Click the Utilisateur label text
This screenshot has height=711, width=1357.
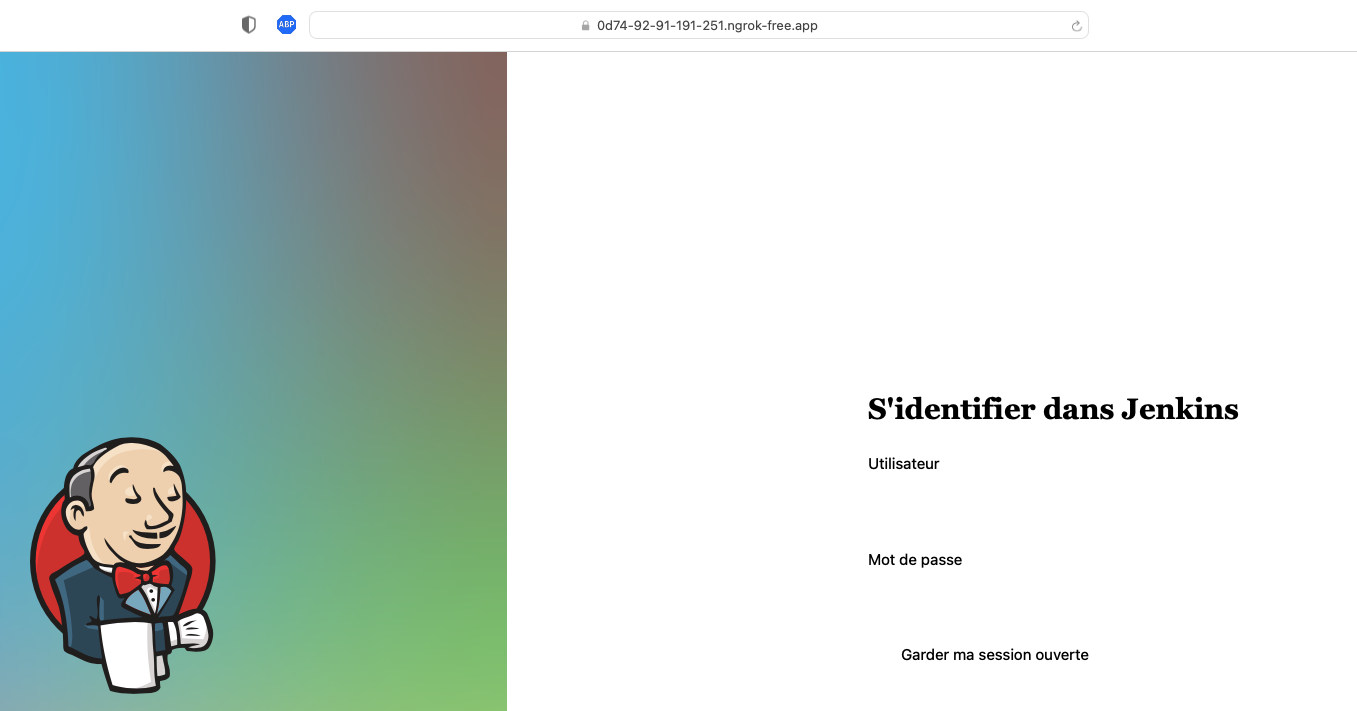pos(903,464)
